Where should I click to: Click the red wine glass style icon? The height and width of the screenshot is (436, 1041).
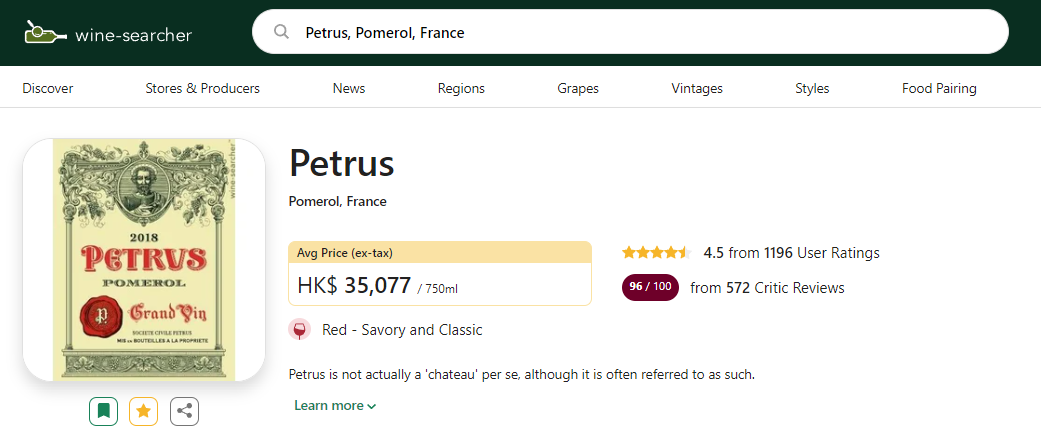point(299,330)
